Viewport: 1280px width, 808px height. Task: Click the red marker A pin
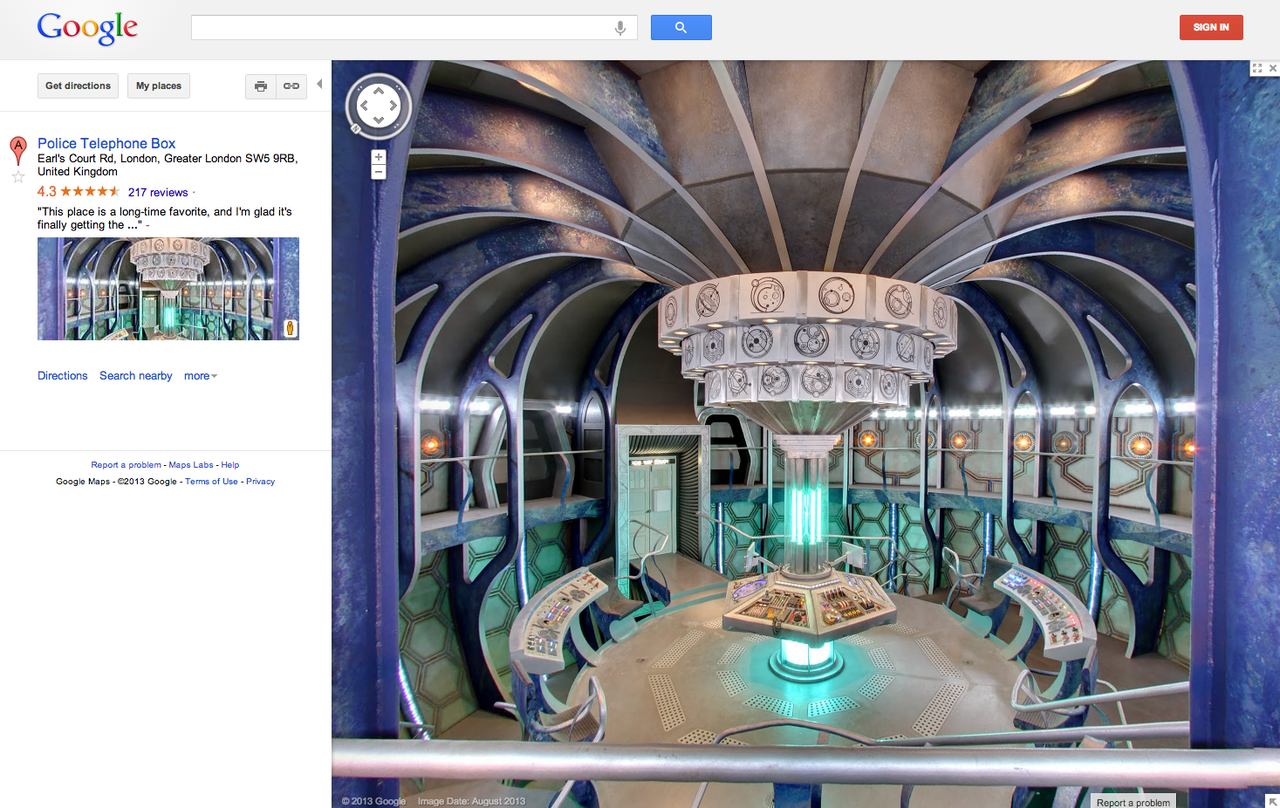click(x=18, y=151)
